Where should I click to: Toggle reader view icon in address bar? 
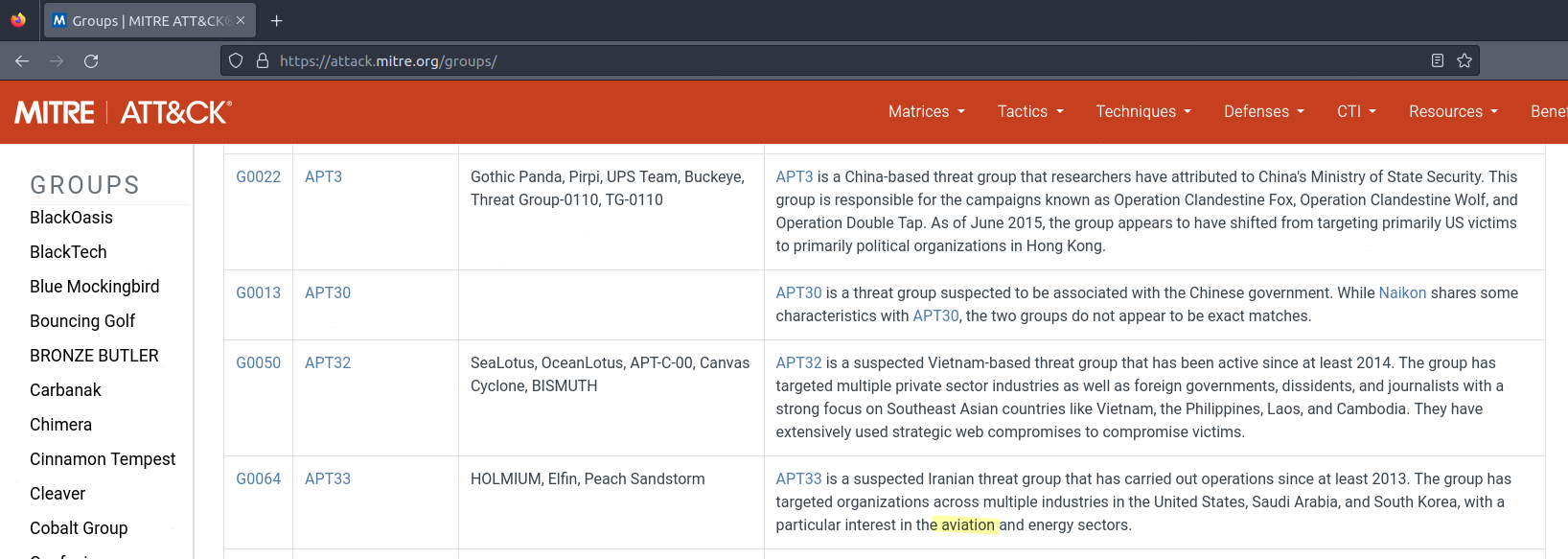(1438, 61)
